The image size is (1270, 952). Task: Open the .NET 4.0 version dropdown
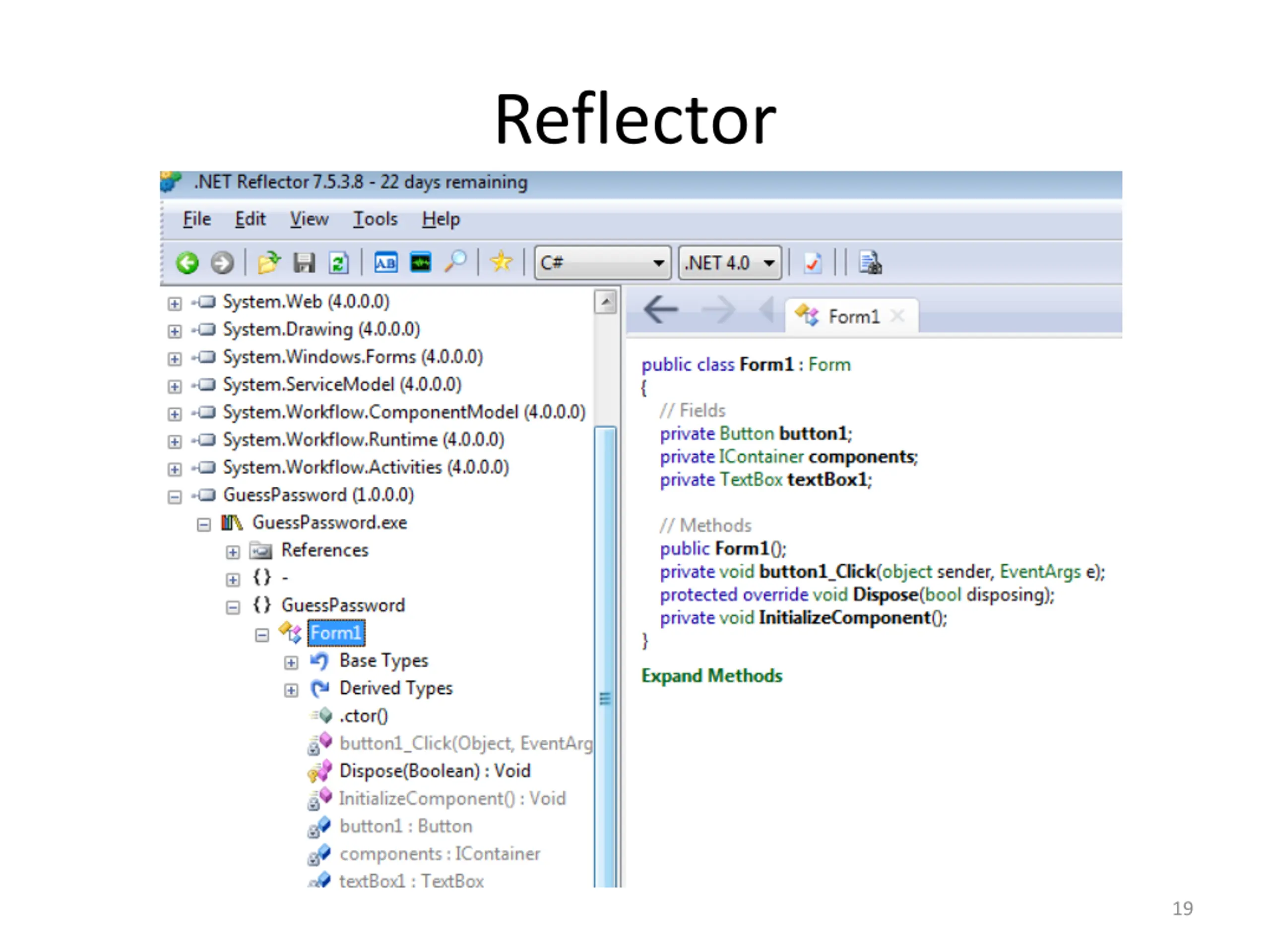730,263
